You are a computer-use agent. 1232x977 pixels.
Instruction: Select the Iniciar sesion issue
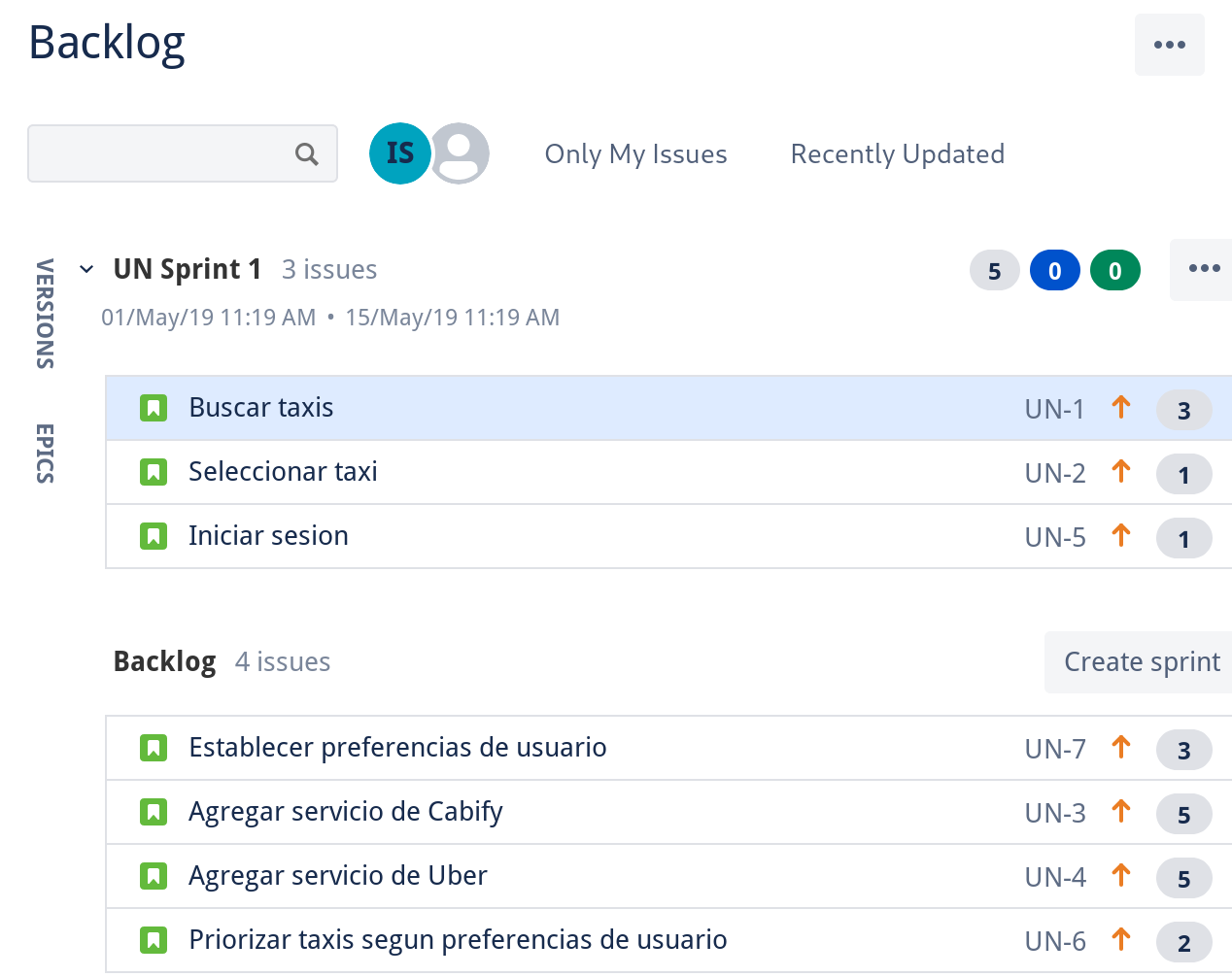click(x=268, y=536)
